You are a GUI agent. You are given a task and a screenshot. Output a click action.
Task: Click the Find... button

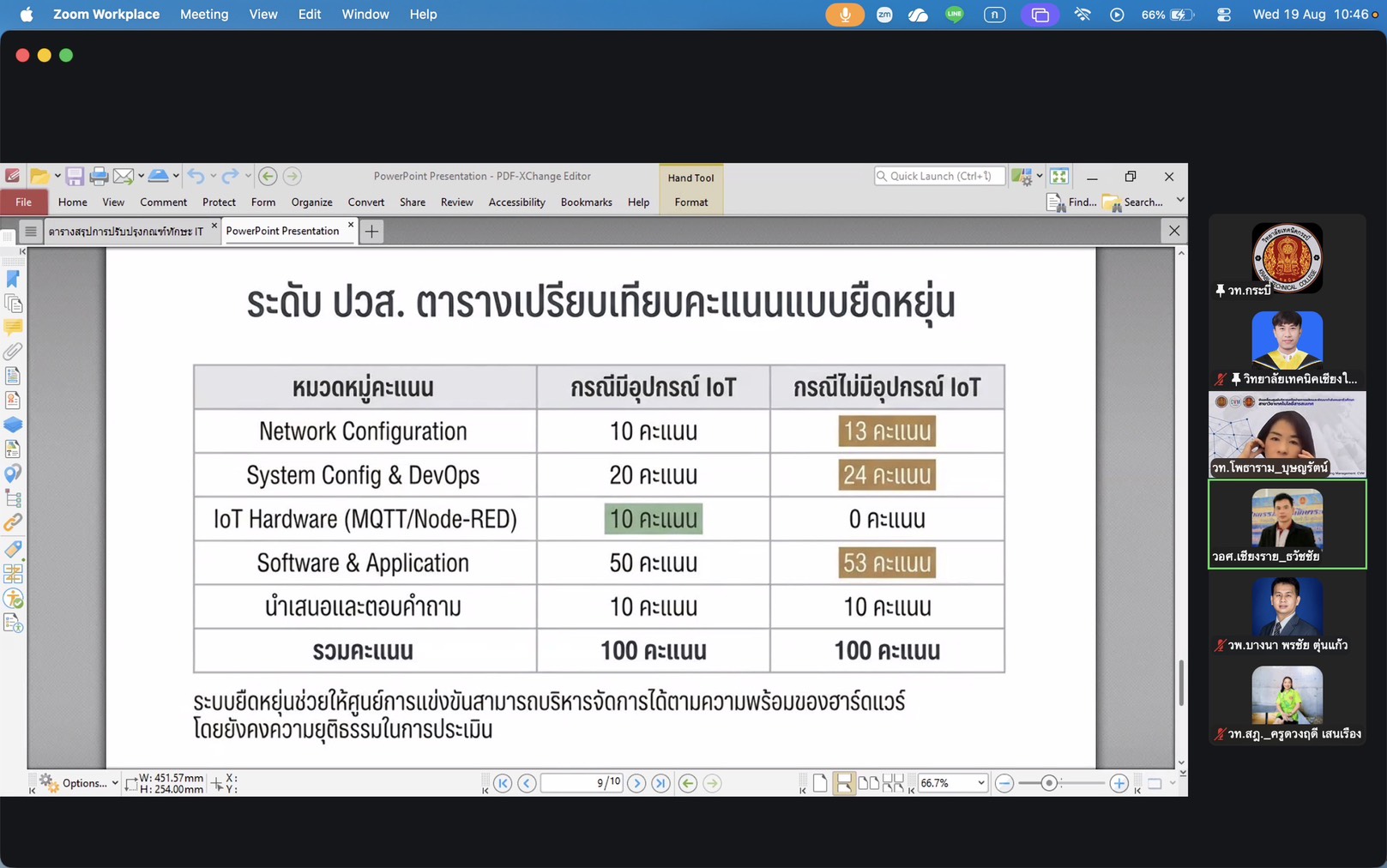1071,202
